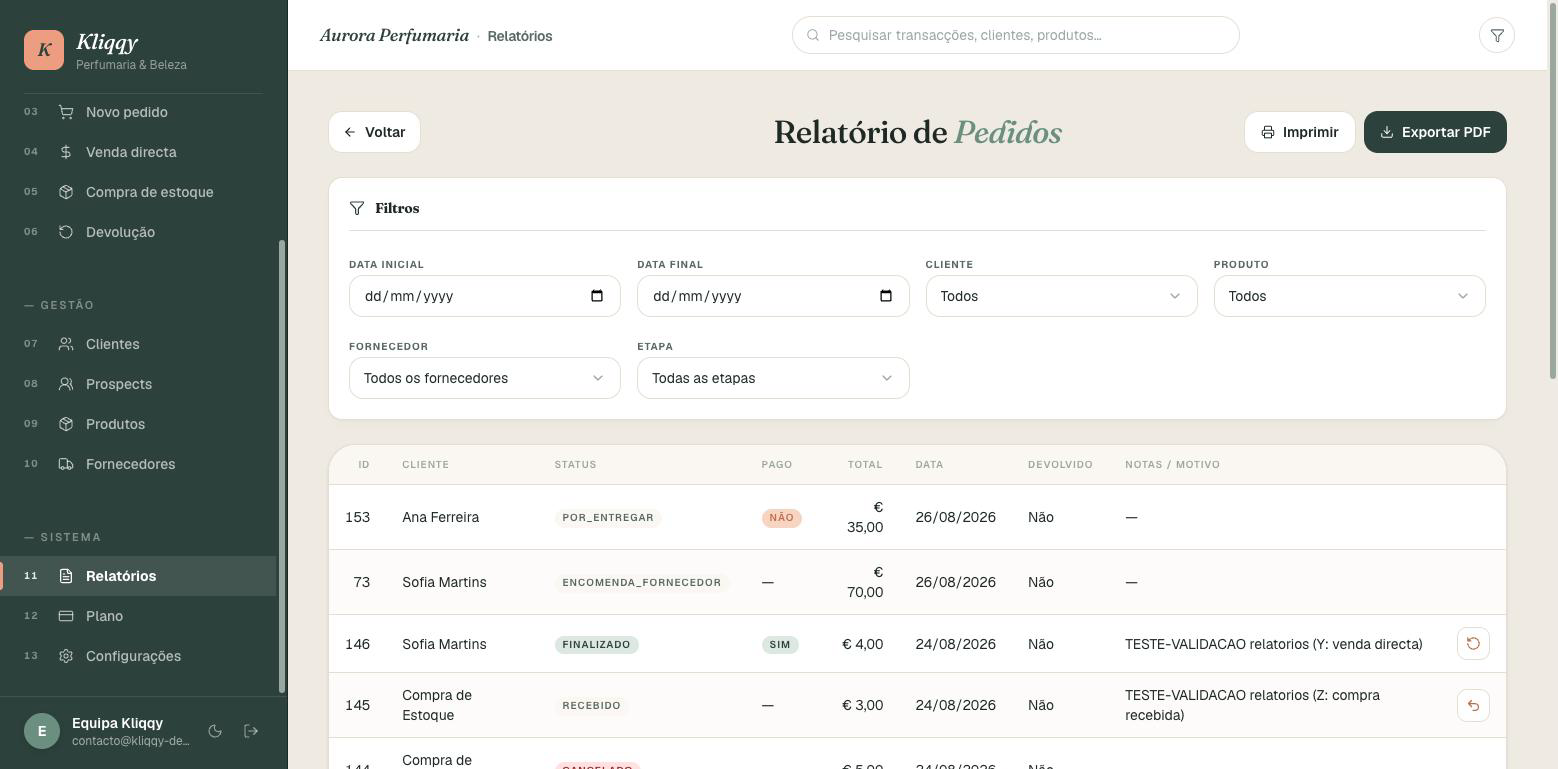Click the Data Final date field
The width and height of the screenshot is (1558, 769).
coord(773,296)
